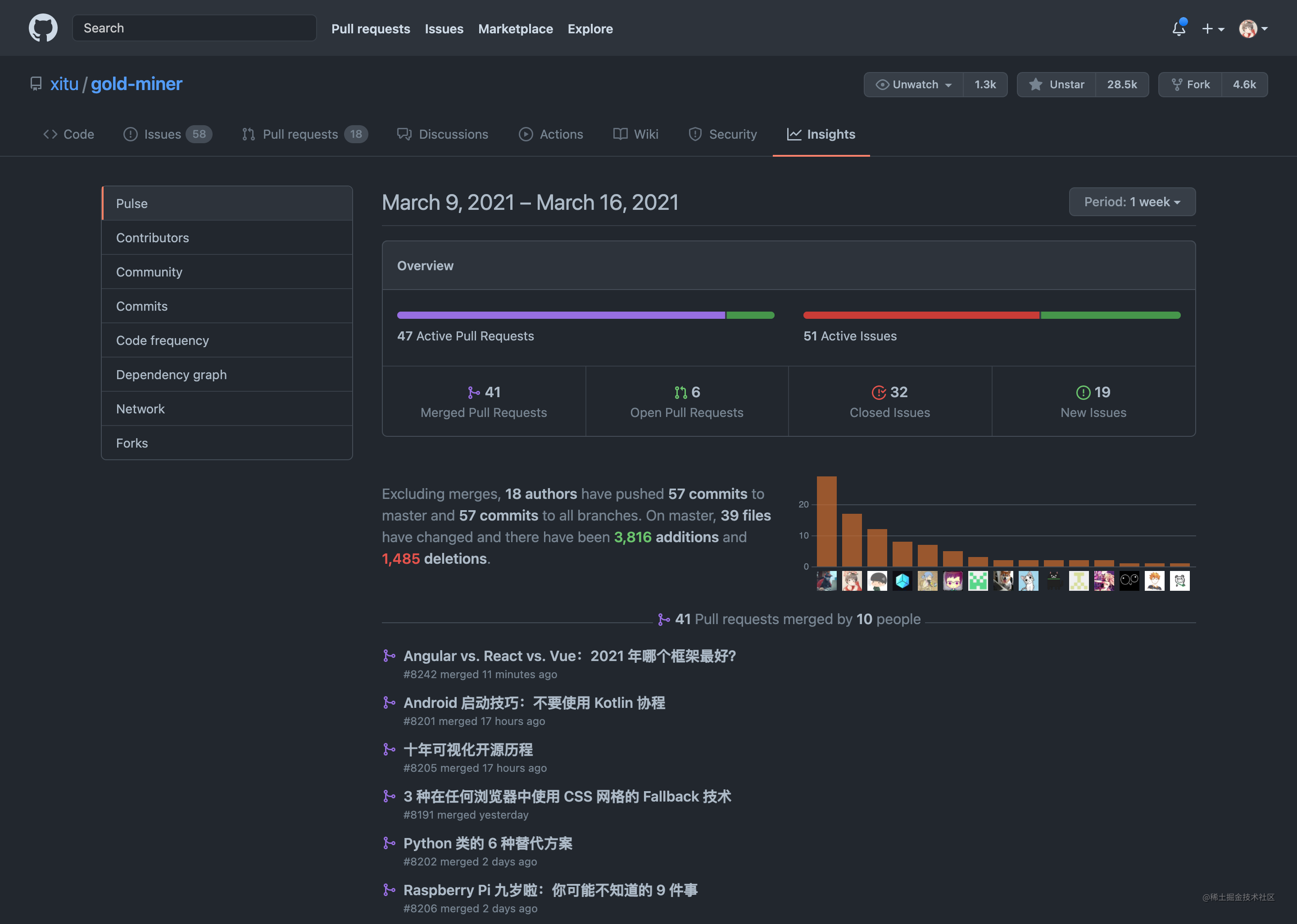
Task: Select Community in the sidebar
Action: point(227,272)
